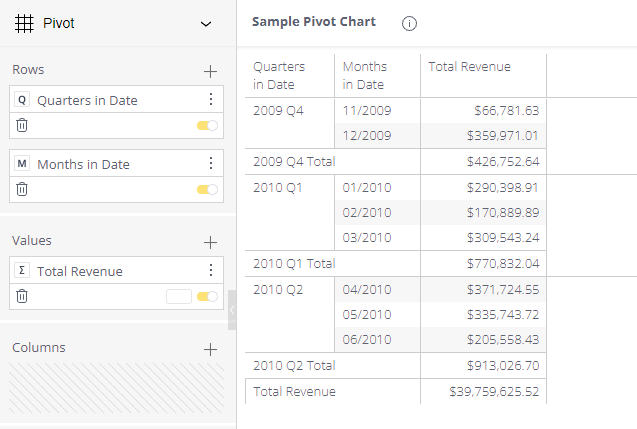Disable the Quarters in Date toggle
This screenshot has height=429, width=637.
(x=207, y=126)
